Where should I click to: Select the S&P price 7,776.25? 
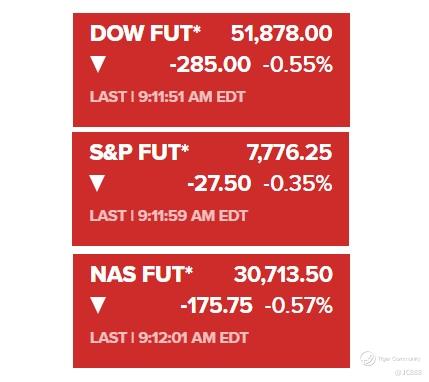(x=290, y=153)
